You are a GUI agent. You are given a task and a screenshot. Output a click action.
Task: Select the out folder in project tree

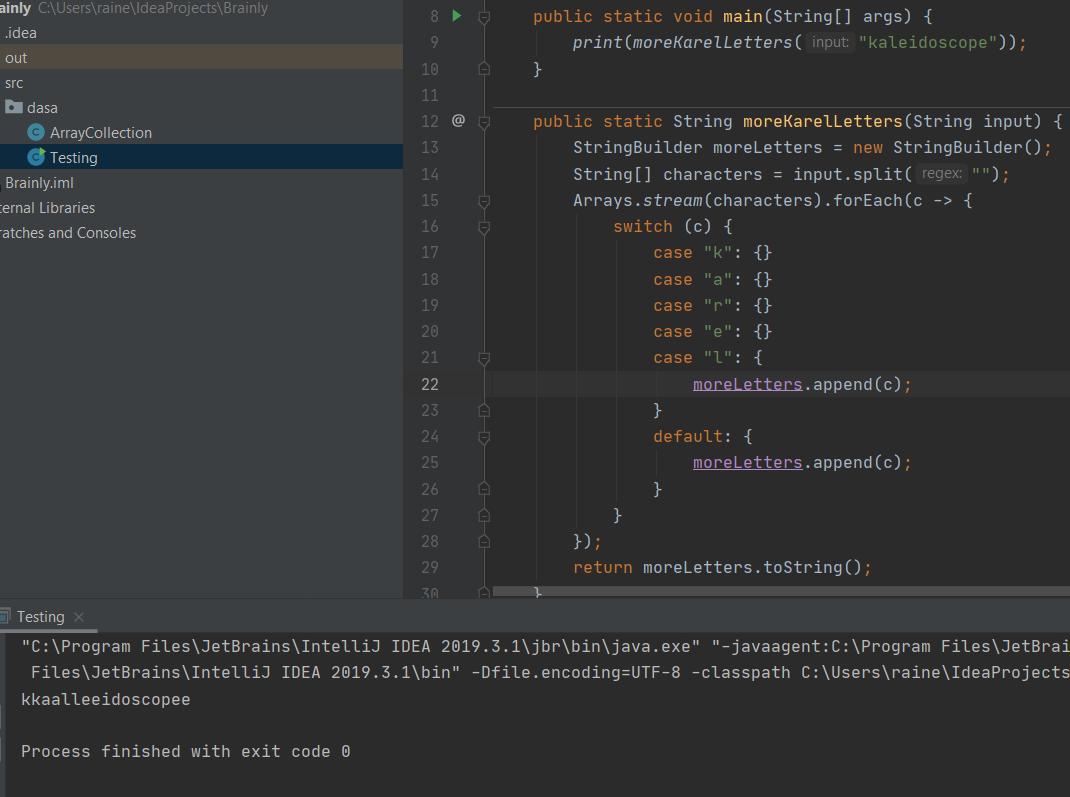[x=16, y=58]
